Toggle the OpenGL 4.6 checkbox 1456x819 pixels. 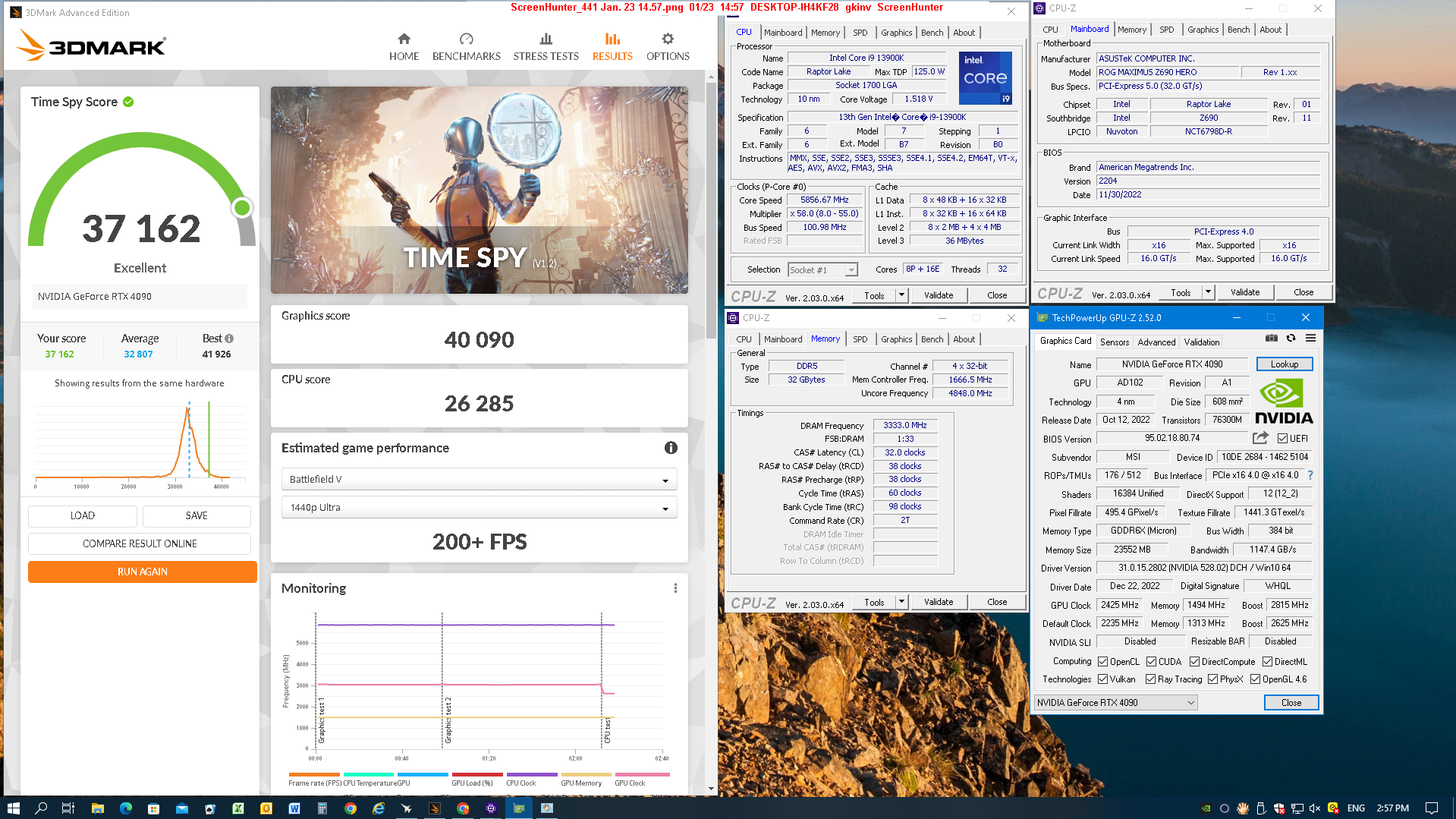tap(1255, 679)
